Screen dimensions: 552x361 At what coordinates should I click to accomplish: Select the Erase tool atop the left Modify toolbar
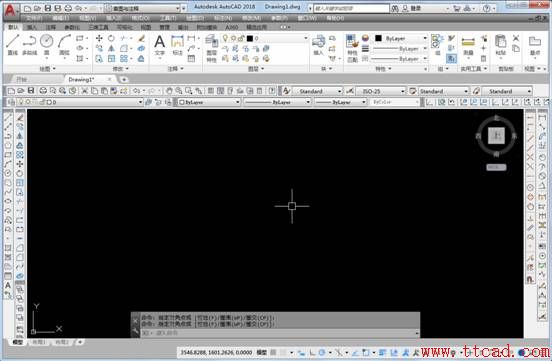tap(20, 118)
